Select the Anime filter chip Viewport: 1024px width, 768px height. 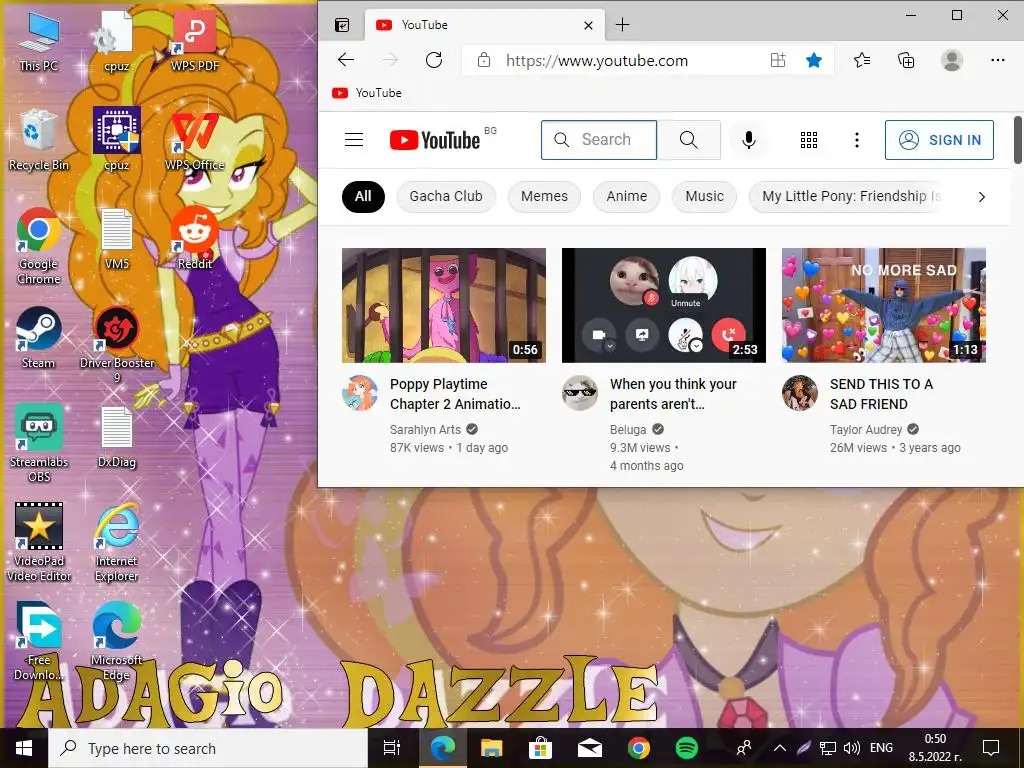click(x=626, y=197)
